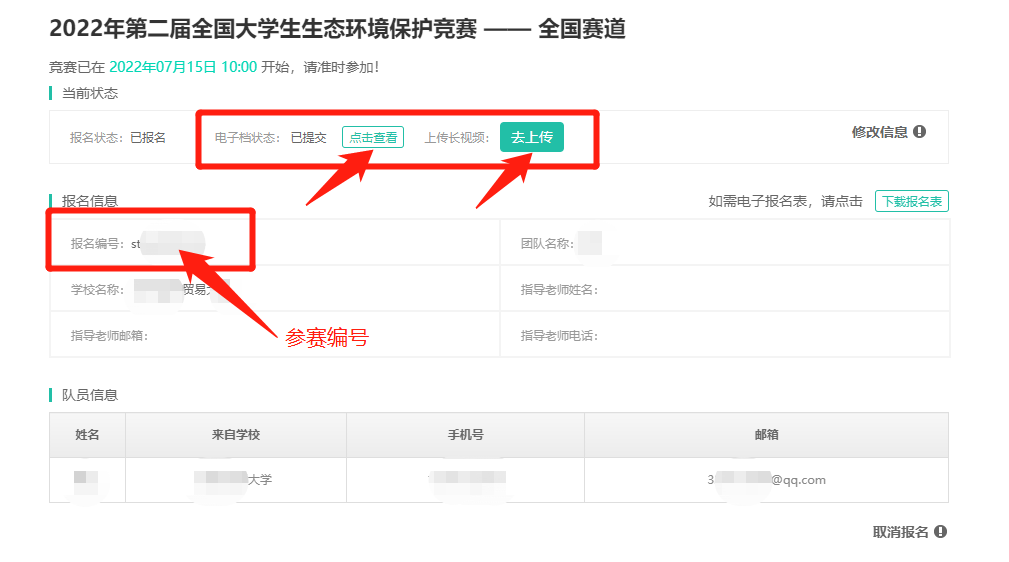Click the green competition start date text
The height and width of the screenshot is (562, 1009).
183,67
